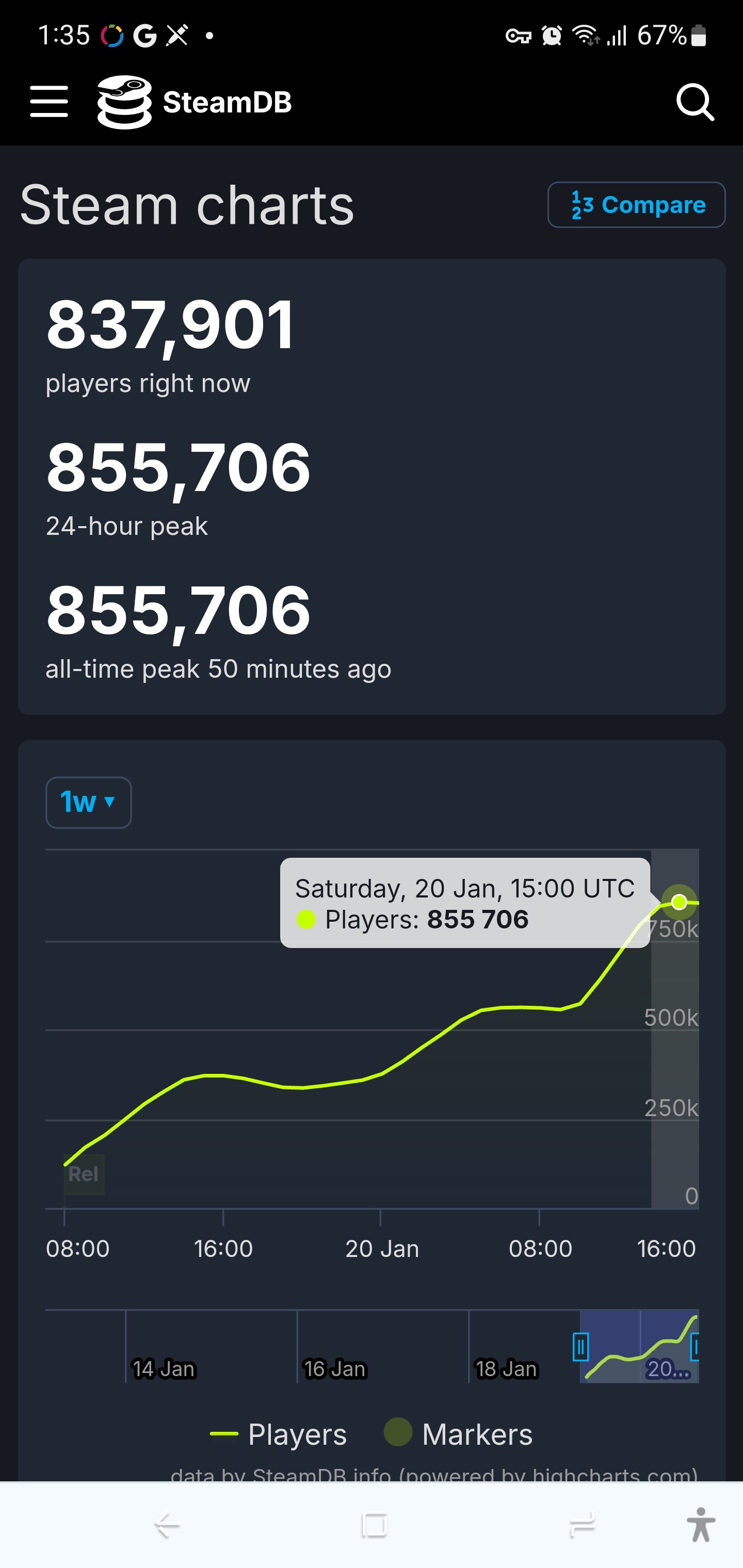
Task: Tap the SteamDB logo icon
Action: (124, 102)
